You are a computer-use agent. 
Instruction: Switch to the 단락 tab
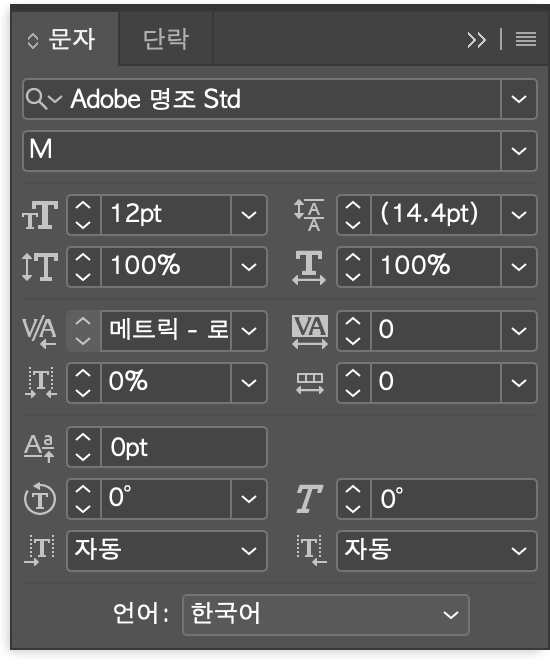[x=166, y=40]
